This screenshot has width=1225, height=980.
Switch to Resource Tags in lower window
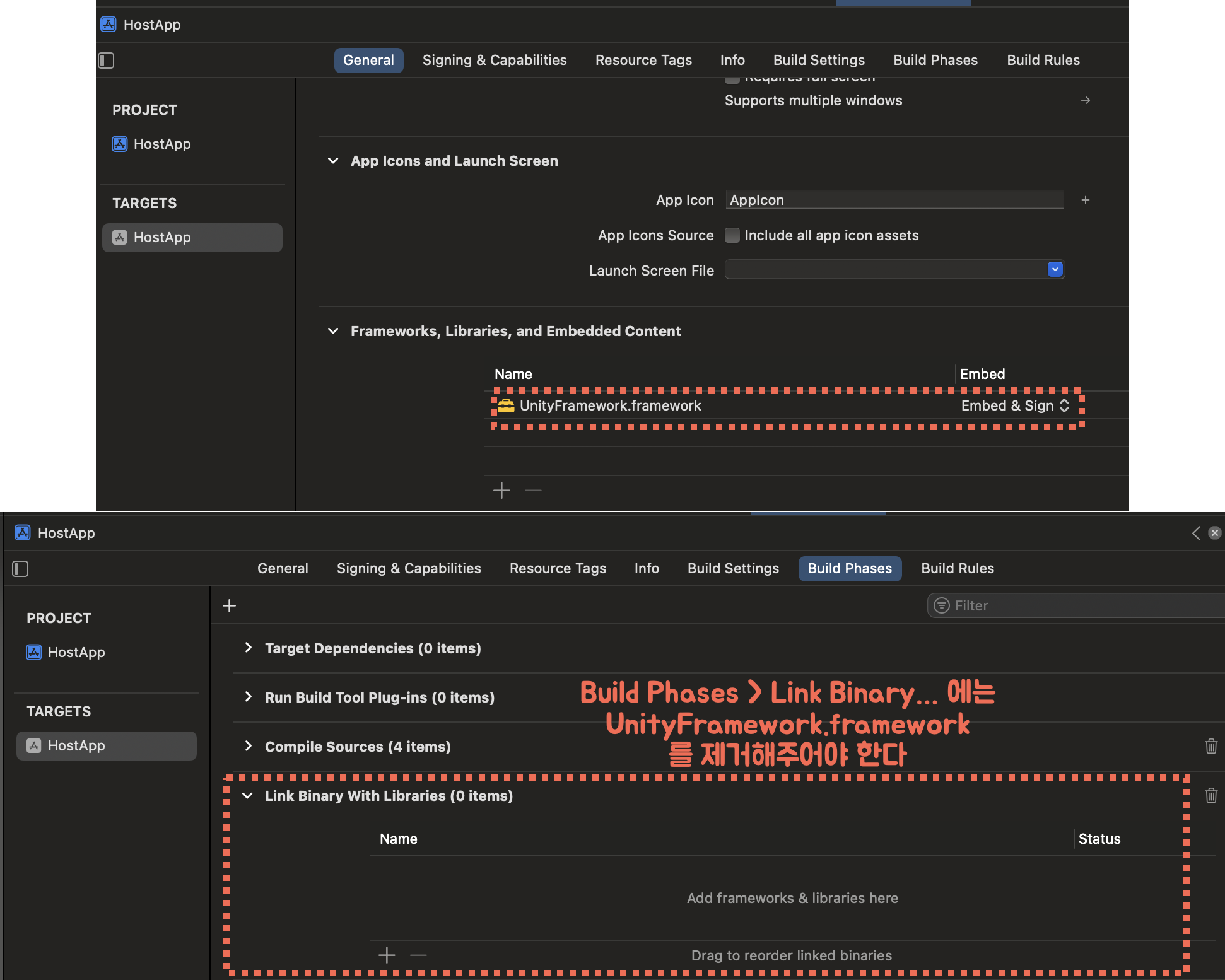click(558, 569)
